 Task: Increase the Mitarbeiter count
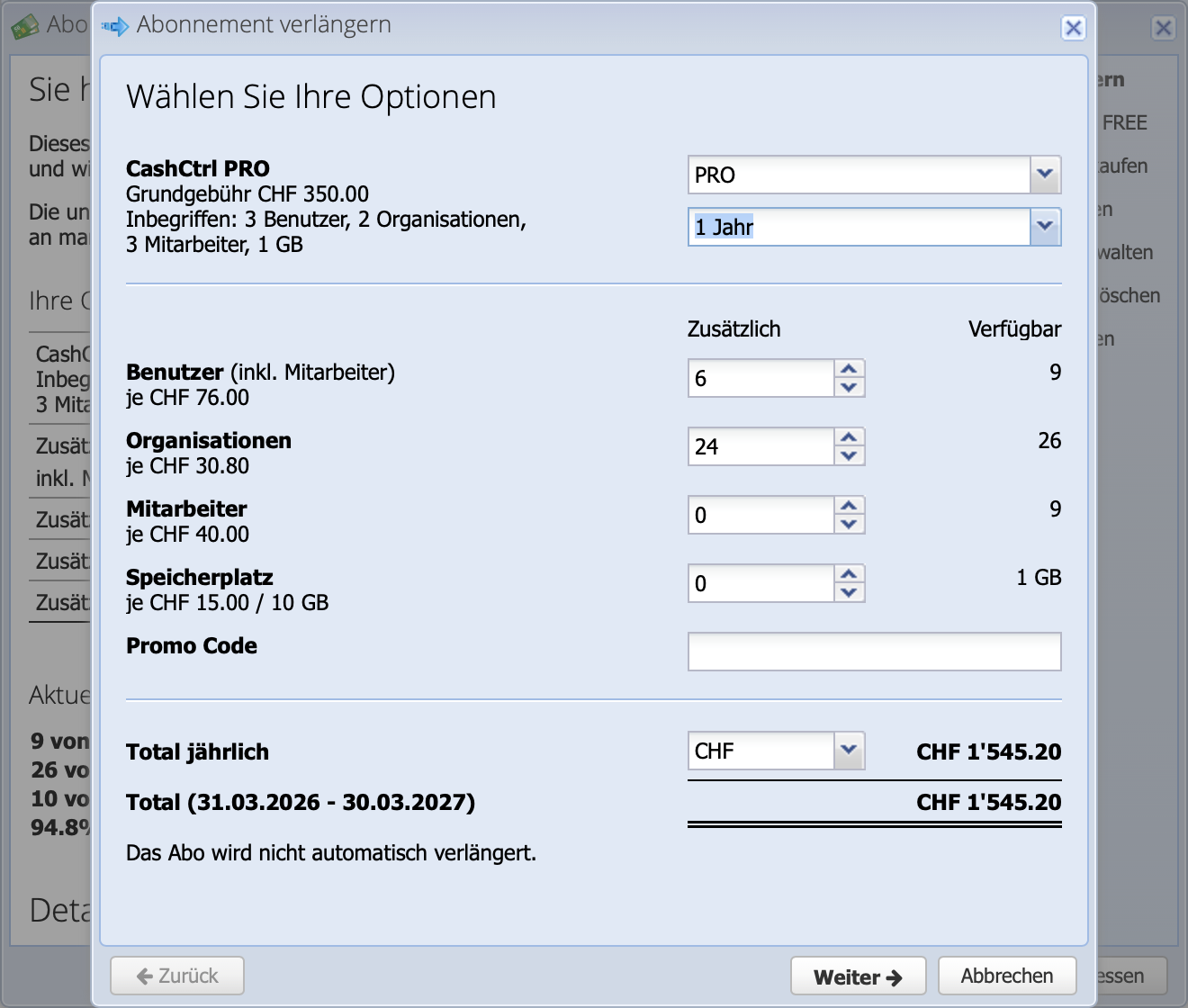pos(847,506)
